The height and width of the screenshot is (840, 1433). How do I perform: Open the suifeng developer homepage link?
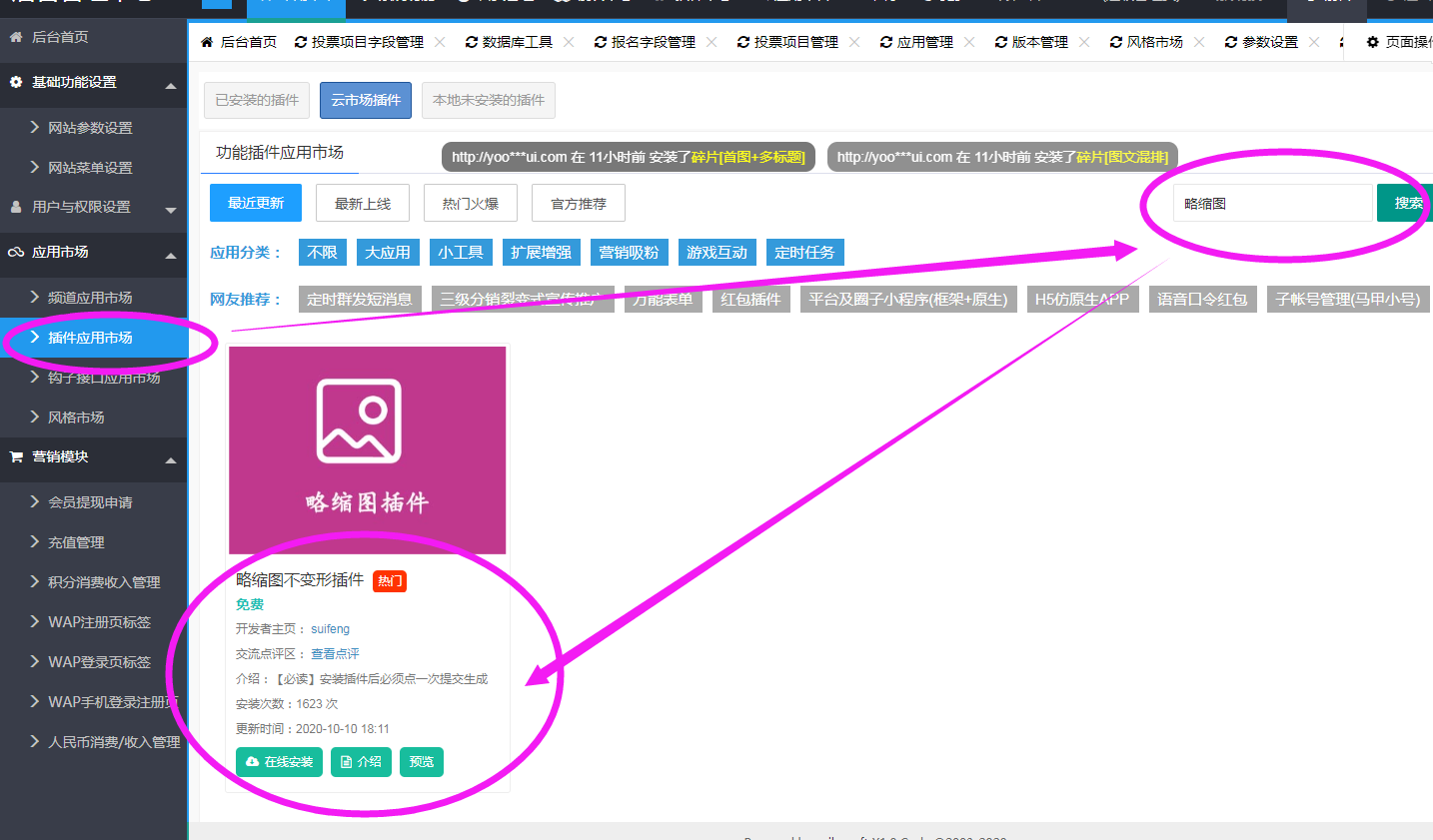(330, 629)
